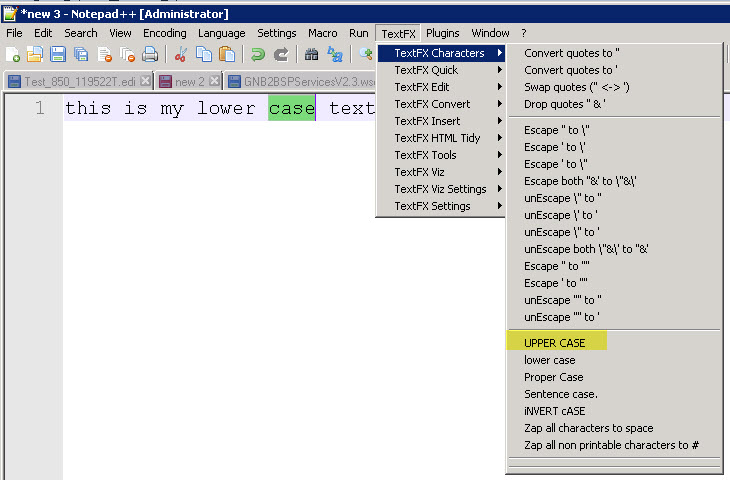
Task: Switch to the new 2 tab
Action: pyautogui.click(x=189, y=81)
